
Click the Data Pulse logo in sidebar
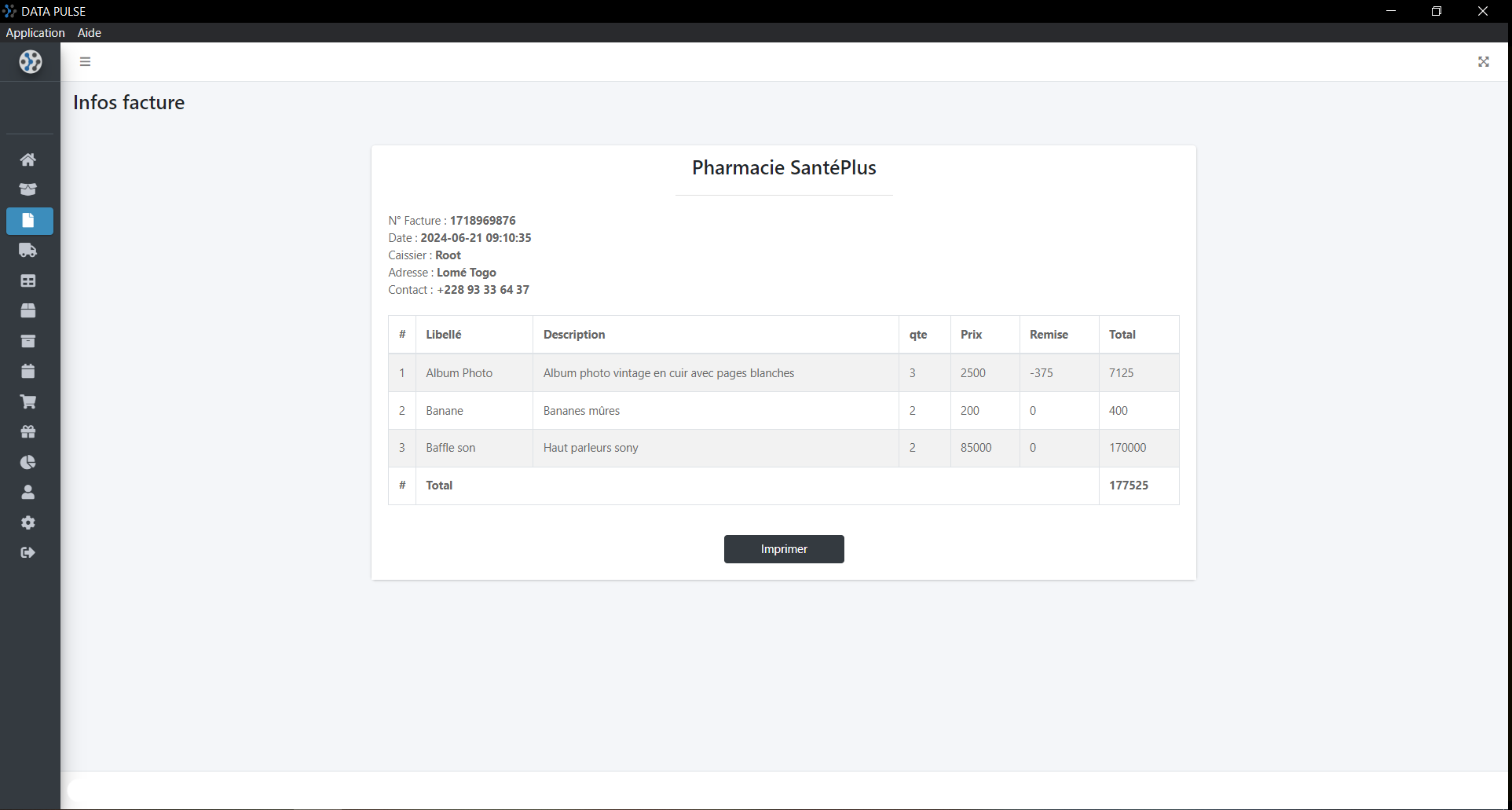[31, 61]
